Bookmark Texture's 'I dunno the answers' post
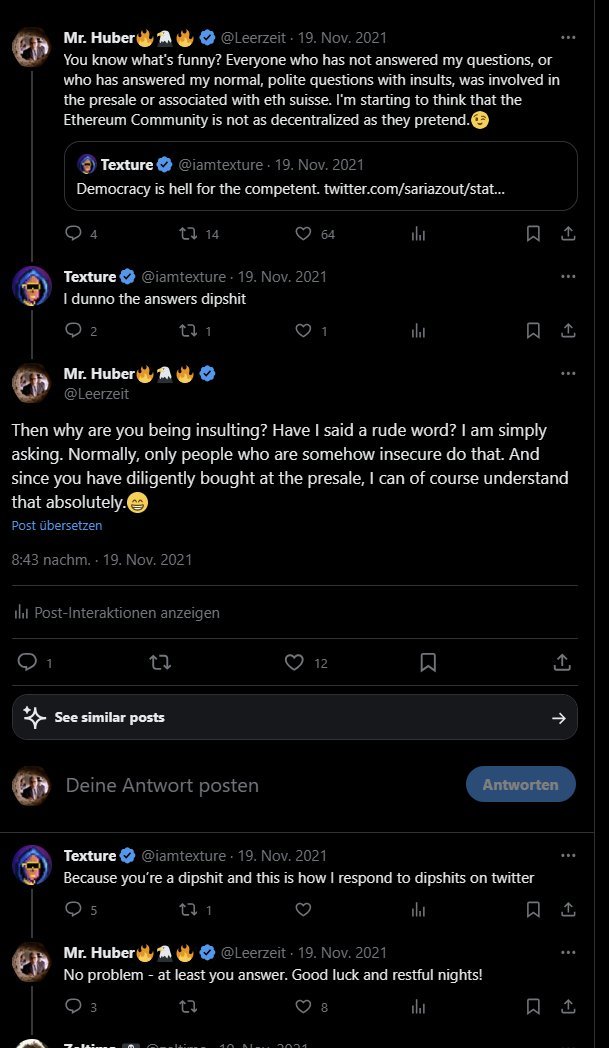609x1048 pixels. (533, 330)
